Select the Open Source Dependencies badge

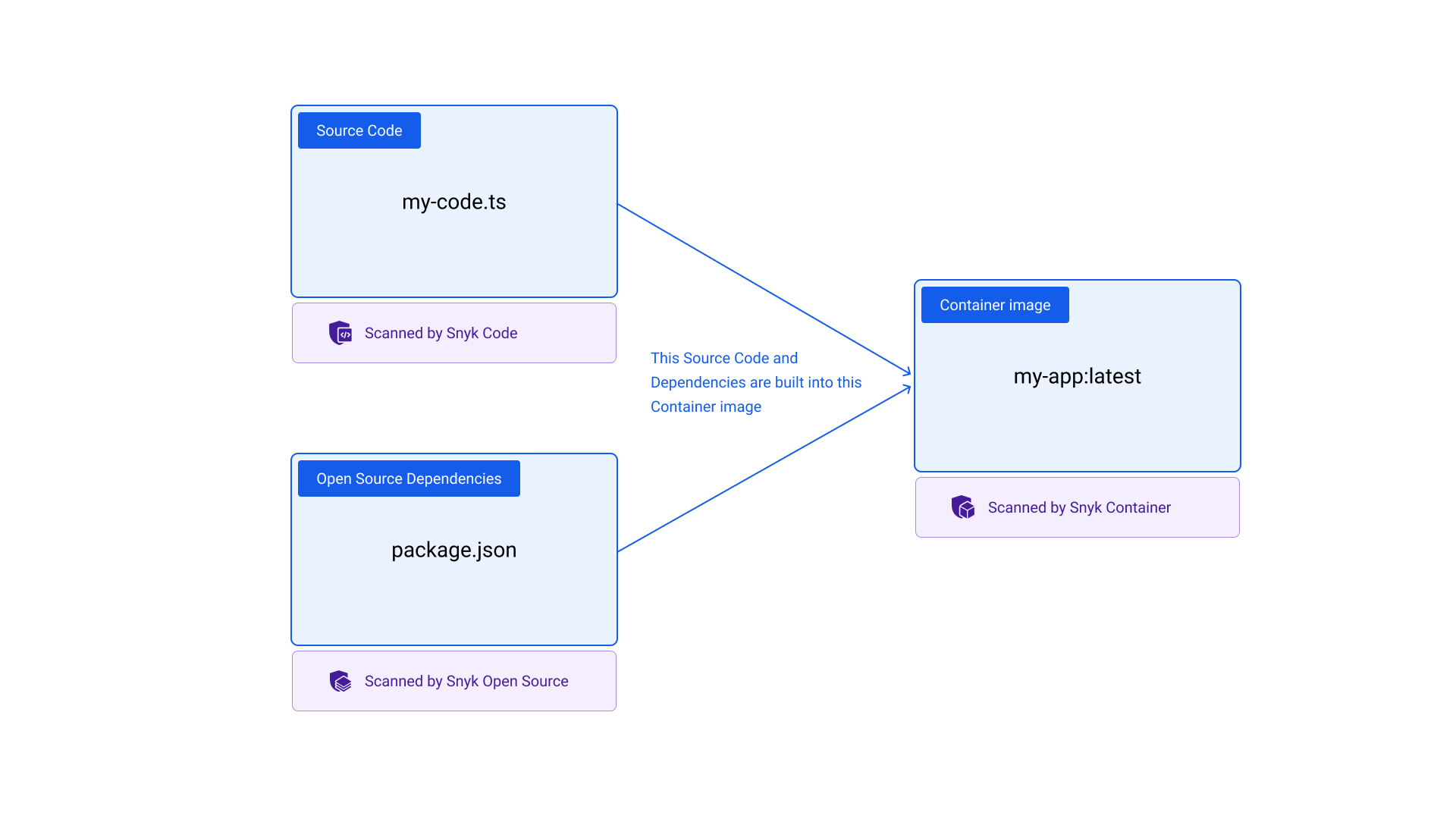[x=408, y=478]
